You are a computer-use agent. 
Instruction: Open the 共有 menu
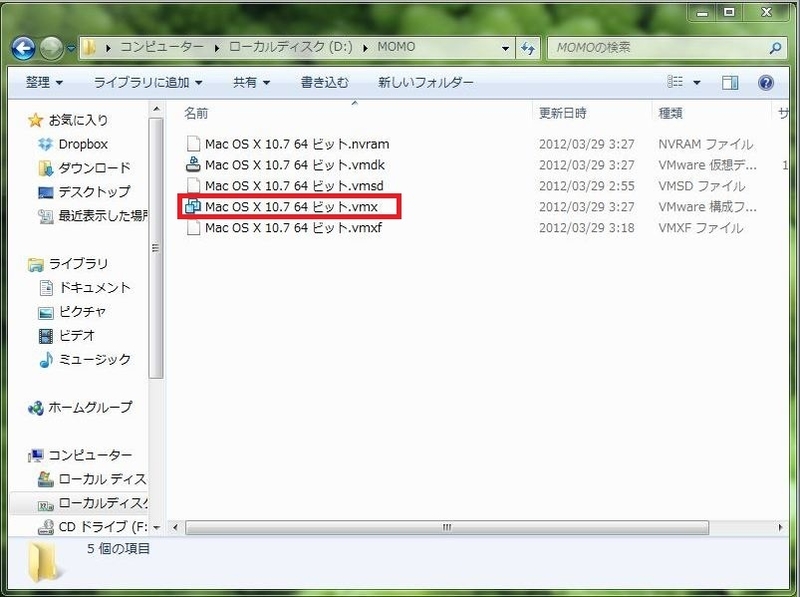point(251,82)
